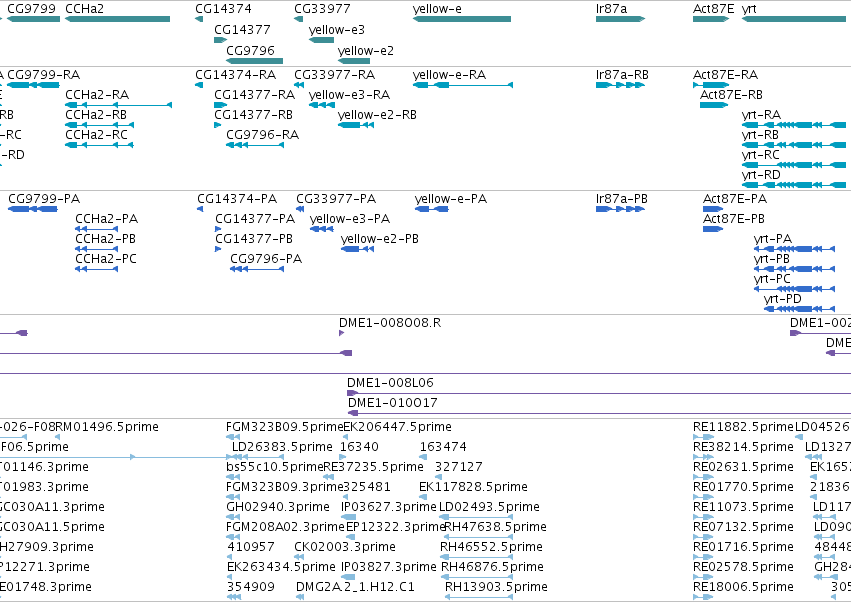Click the RE37235.5prime EST label
The height and width of the screenshot is (602, 851).
[373, 467]
